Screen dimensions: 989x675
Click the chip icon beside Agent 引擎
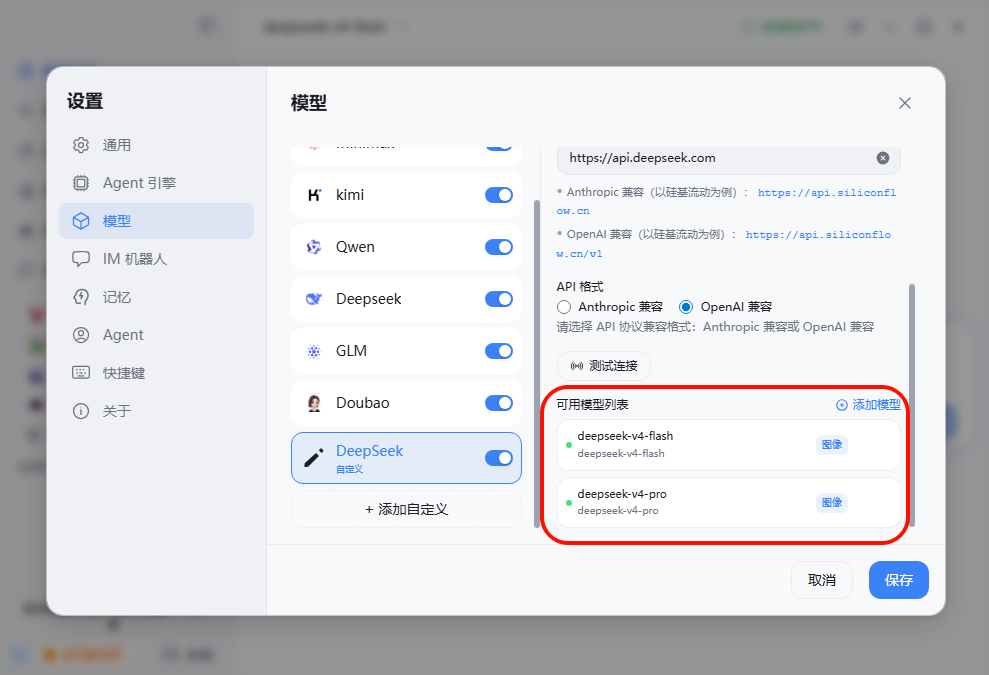point(81,183)
